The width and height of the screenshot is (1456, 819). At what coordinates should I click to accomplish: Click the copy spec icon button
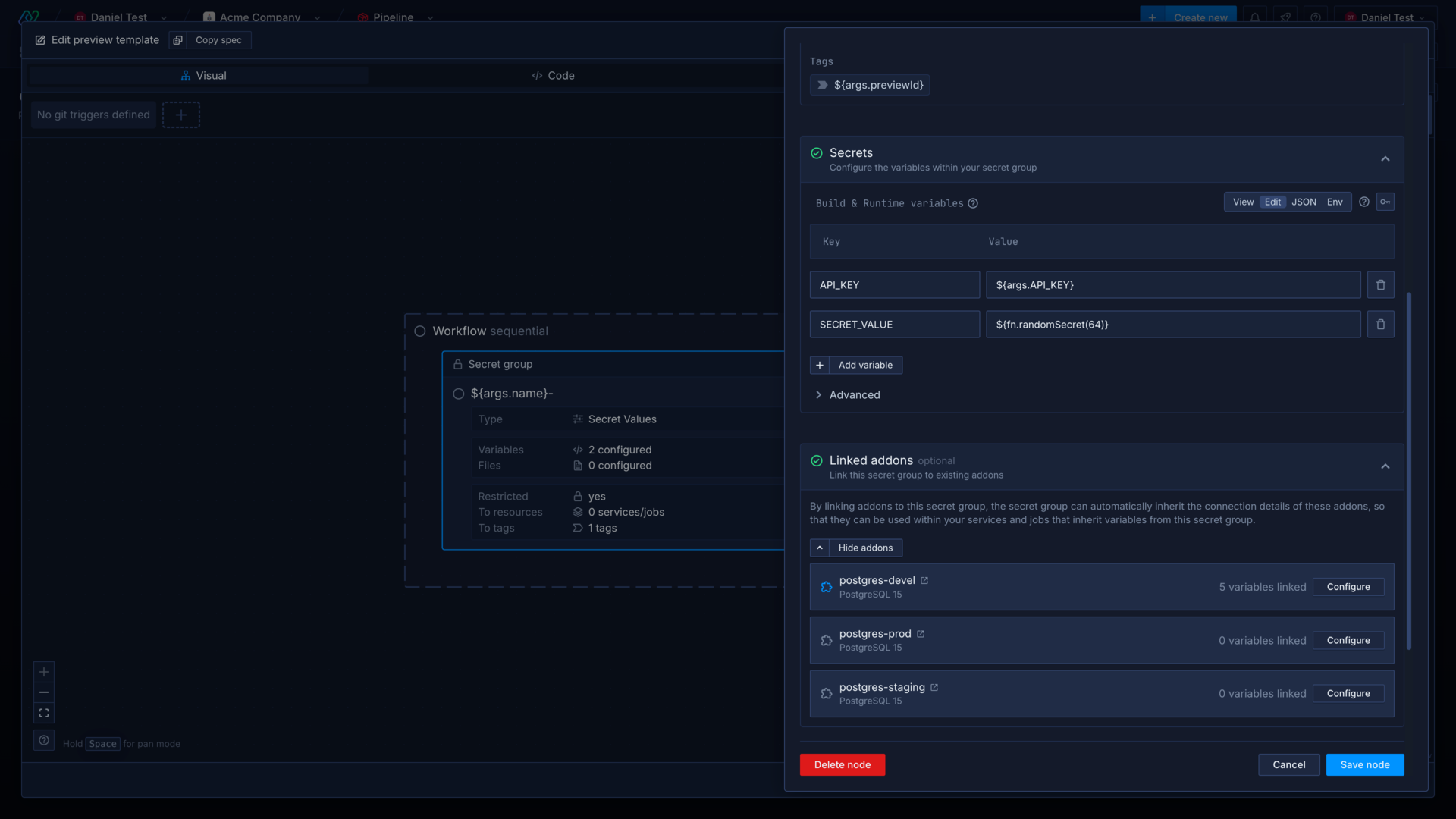tap(179, 40)
